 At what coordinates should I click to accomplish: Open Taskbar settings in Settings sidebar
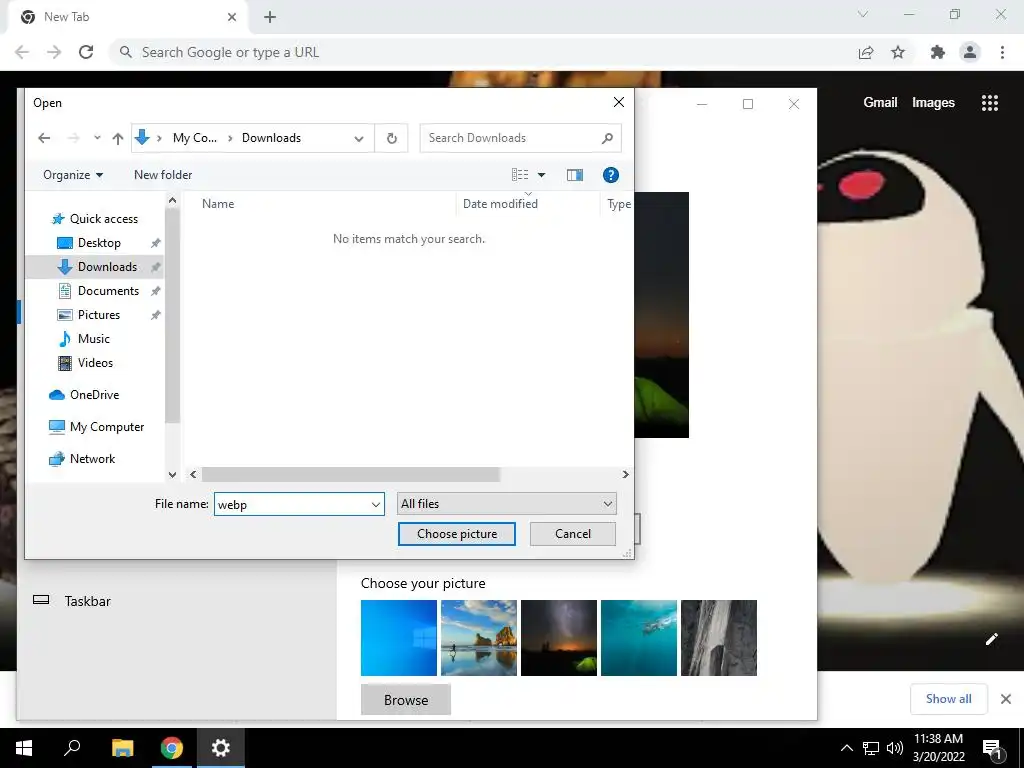[x=88, y=601]
